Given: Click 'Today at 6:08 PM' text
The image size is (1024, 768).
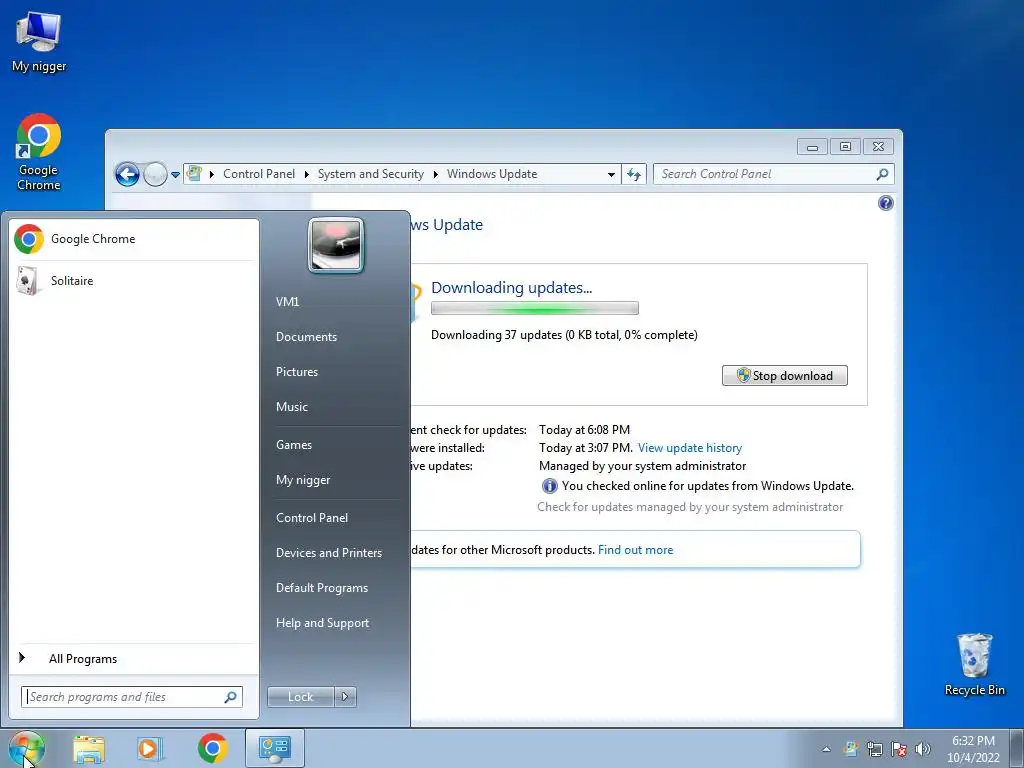Looking at the screenshot, I should click(584, 430).
